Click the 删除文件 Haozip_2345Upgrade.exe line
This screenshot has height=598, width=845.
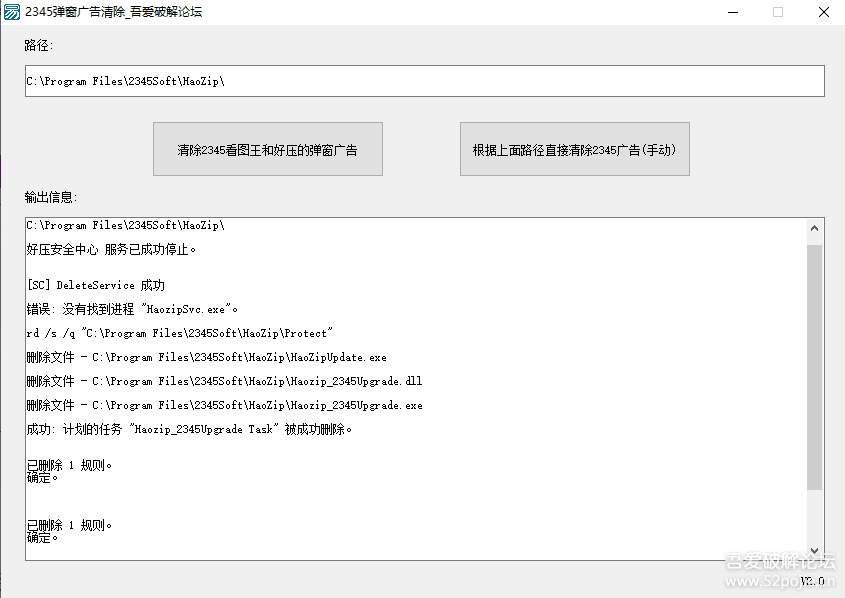224,405
